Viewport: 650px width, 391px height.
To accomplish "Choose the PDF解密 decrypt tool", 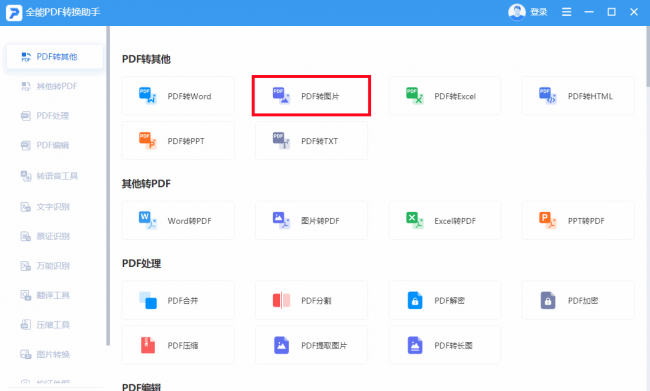I will point(445,300).
